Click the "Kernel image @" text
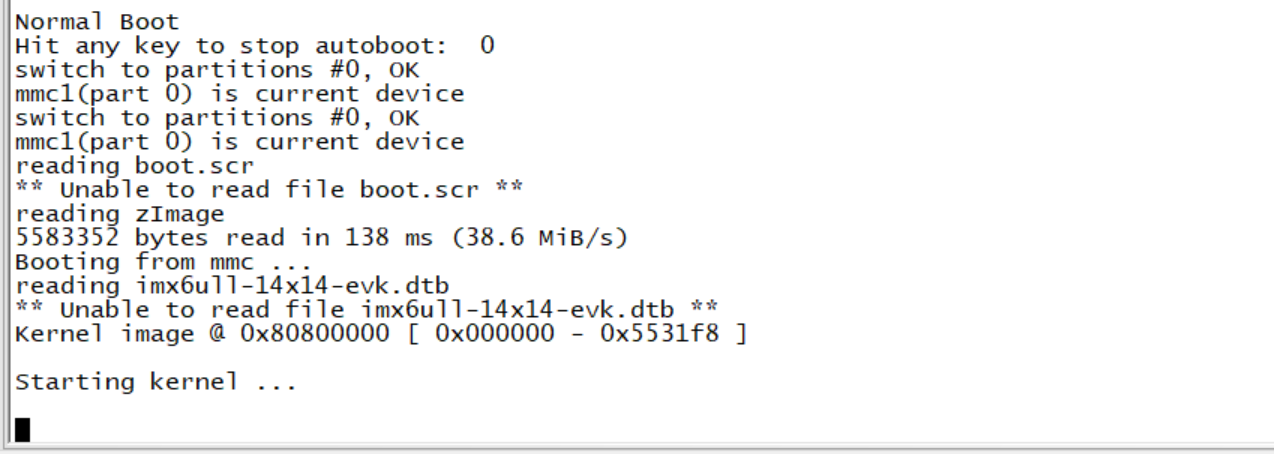The image size is (1274, 454). (119, 334)
